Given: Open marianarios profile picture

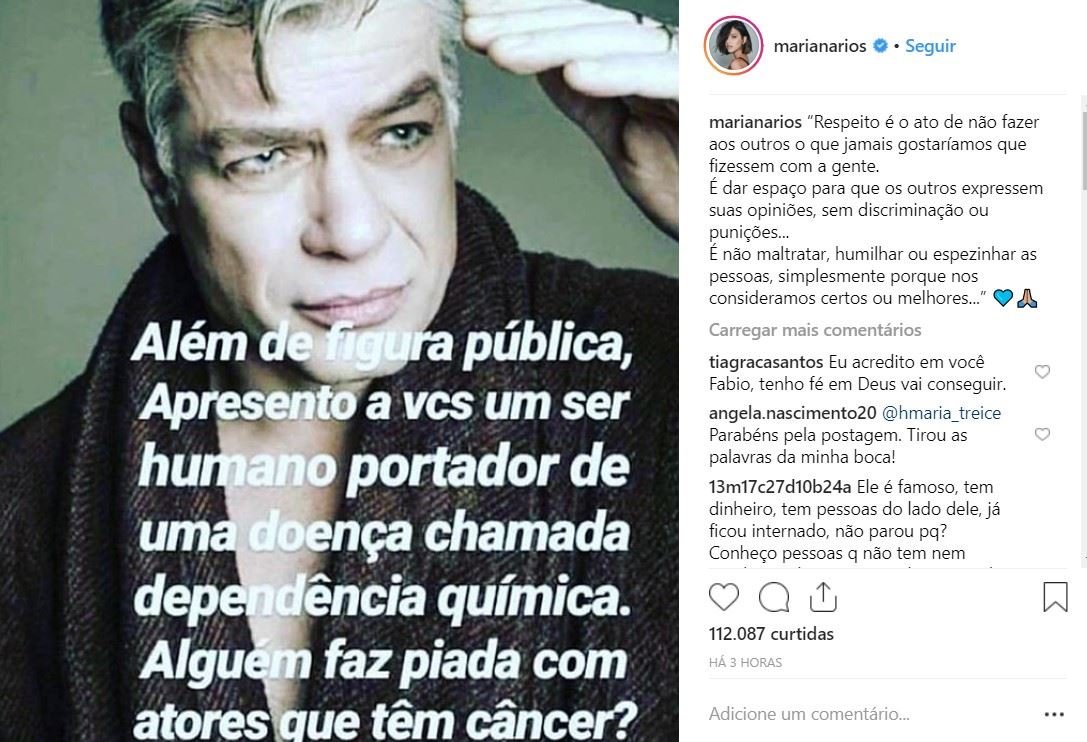Looking at the screenshot, I should click(x=733, y=46).
